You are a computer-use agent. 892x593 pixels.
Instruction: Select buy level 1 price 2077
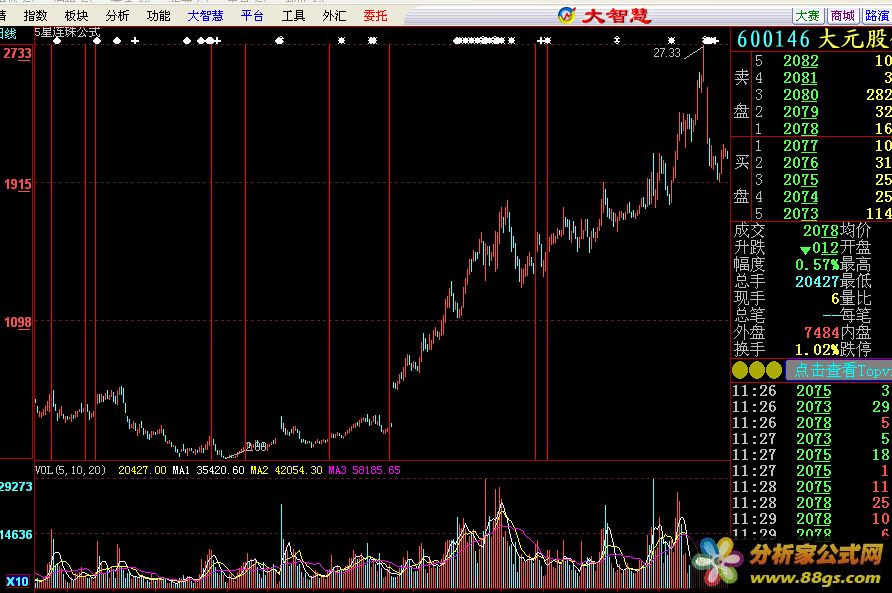pos(800,146)
